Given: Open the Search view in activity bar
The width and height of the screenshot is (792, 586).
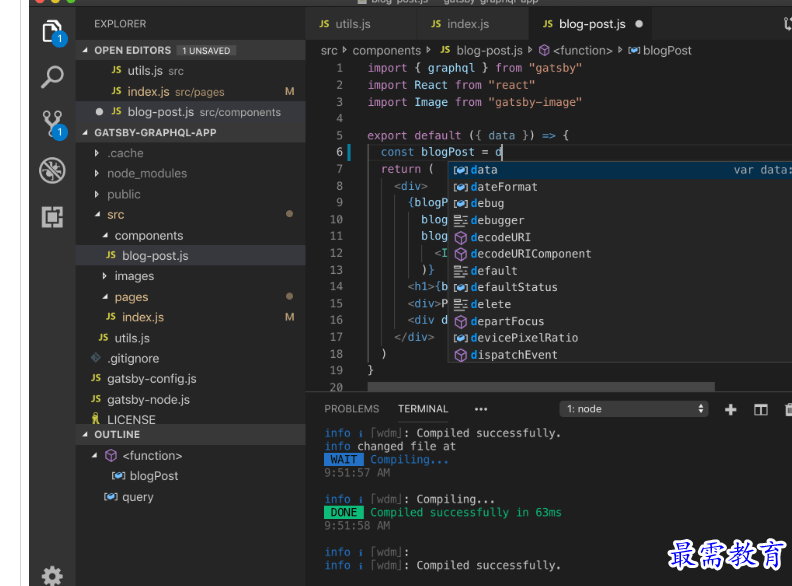Looking at the screenshot, I should coord(53,77).
